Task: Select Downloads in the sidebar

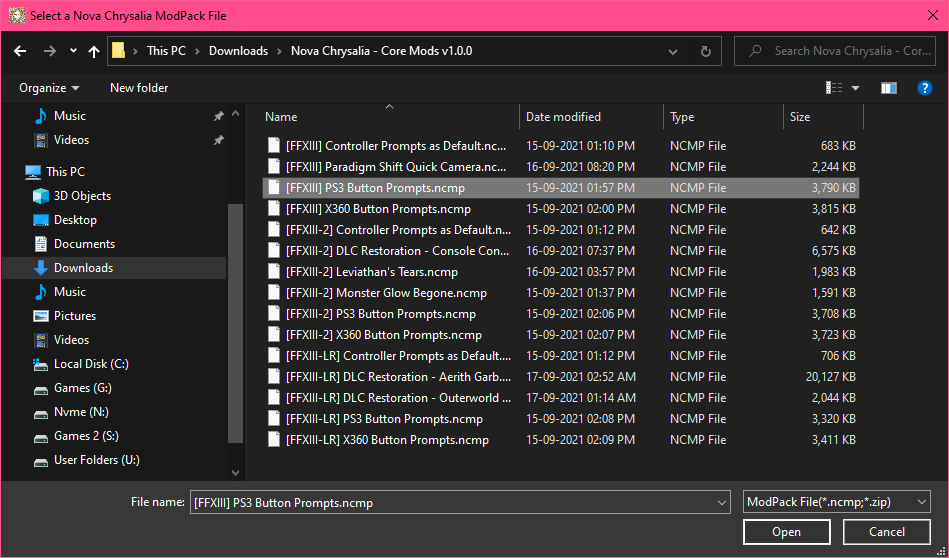Action: pos(83,268)
